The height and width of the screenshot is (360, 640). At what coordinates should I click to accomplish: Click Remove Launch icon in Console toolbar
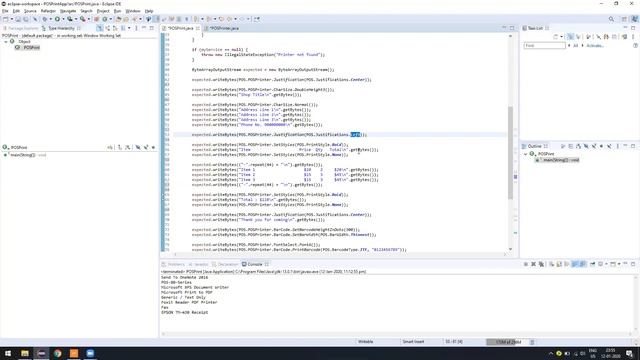[x=533, y=264]
